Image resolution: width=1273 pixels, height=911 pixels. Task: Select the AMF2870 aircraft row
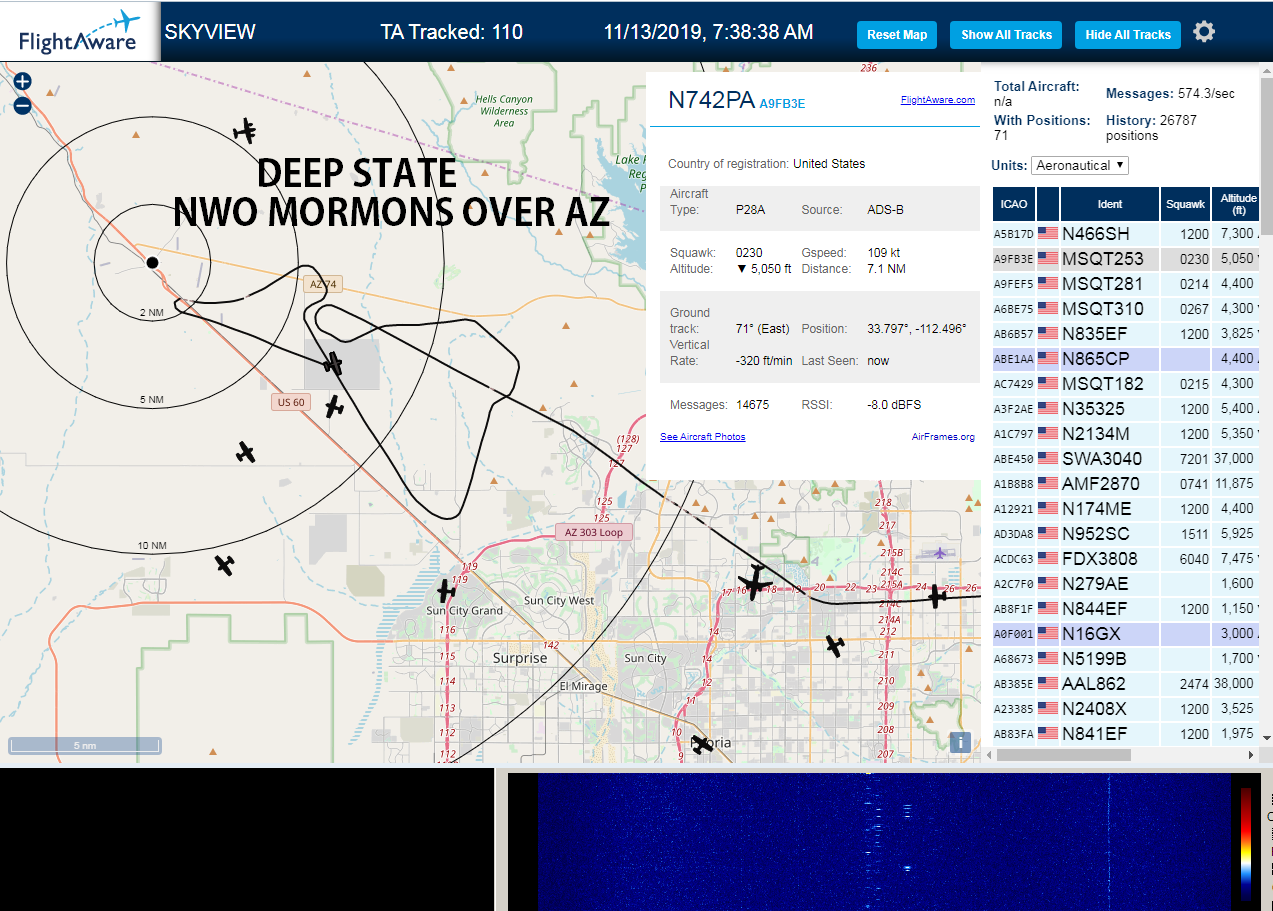tap(1126, 483)
